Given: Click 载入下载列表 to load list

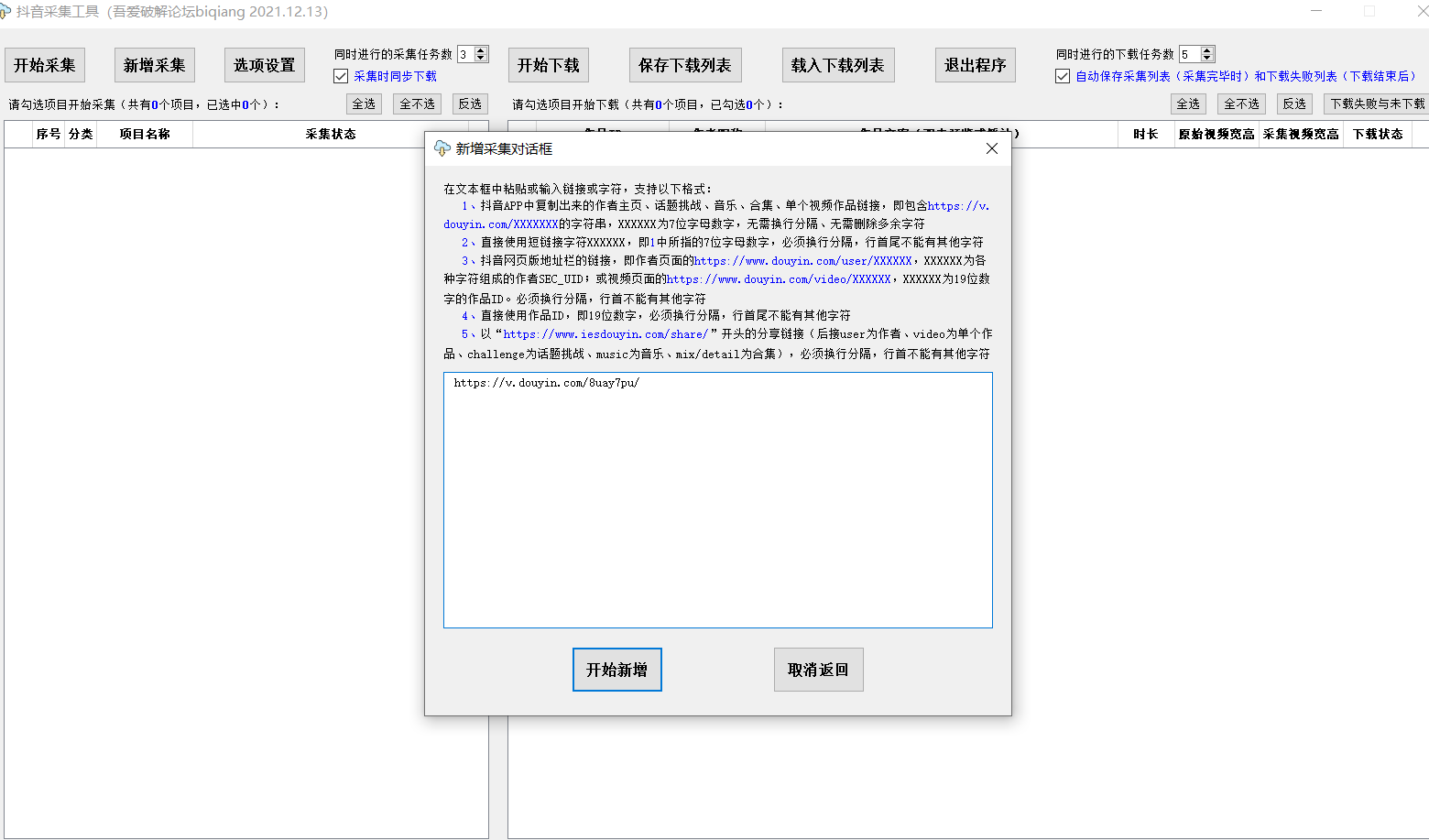Looking at the screenshot, I should [837, 65].
